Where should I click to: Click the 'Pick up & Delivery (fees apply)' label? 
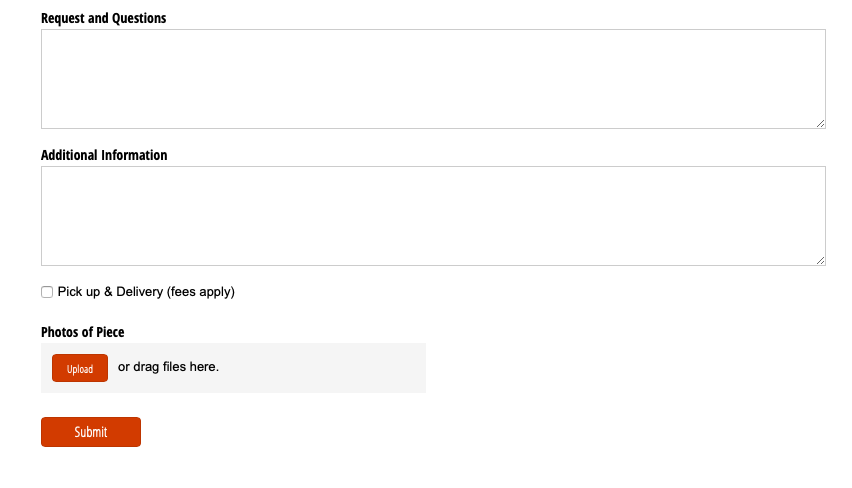146,292
